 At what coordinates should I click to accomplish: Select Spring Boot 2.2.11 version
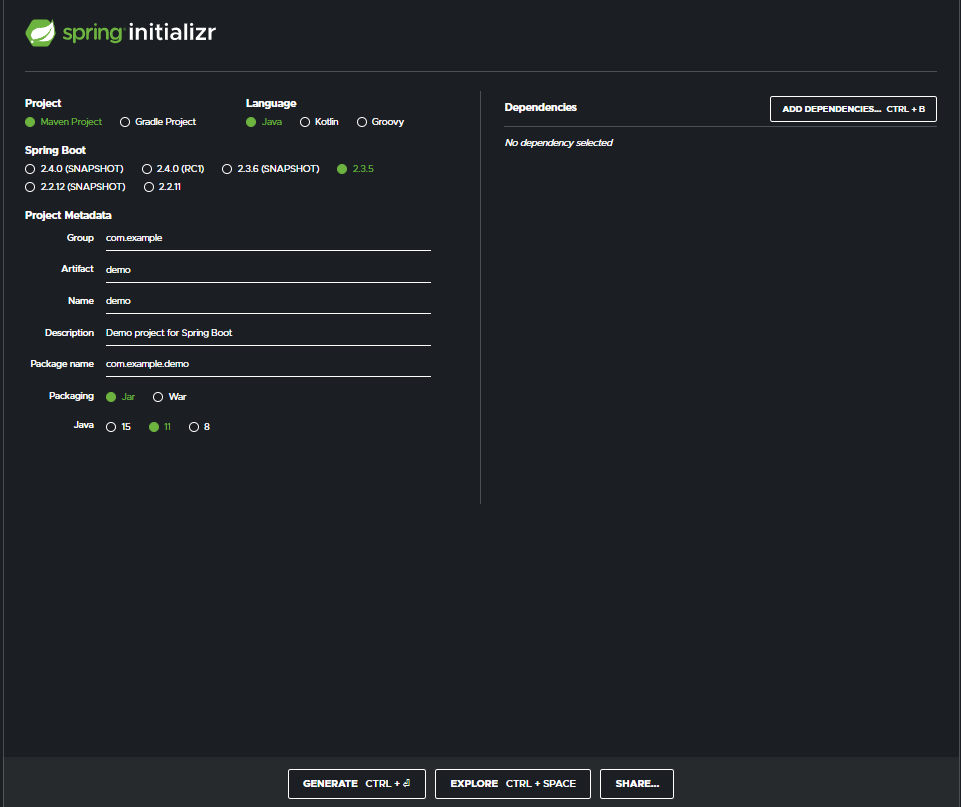[162, 187]
